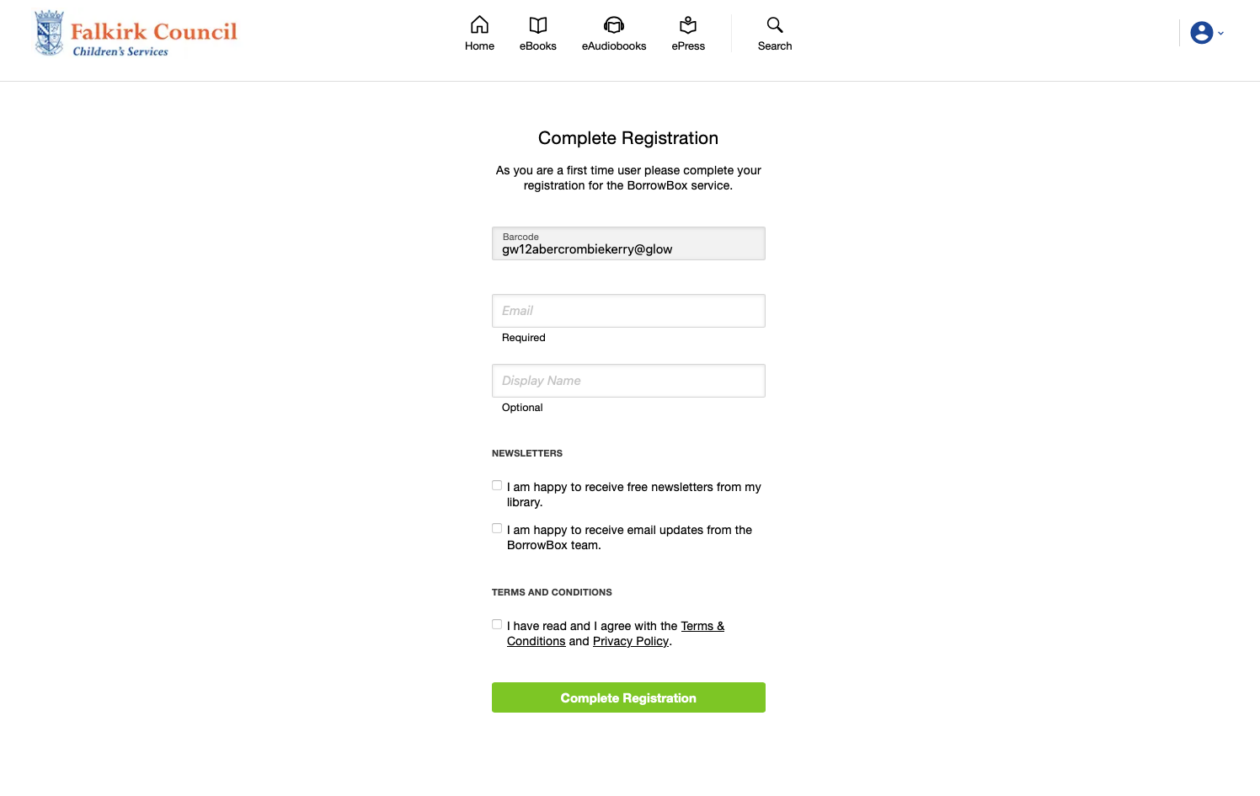Image resolution: width=1260 pixels, height=796 pixels.
Task: Click the Barcode field
Action: point(628,244)
